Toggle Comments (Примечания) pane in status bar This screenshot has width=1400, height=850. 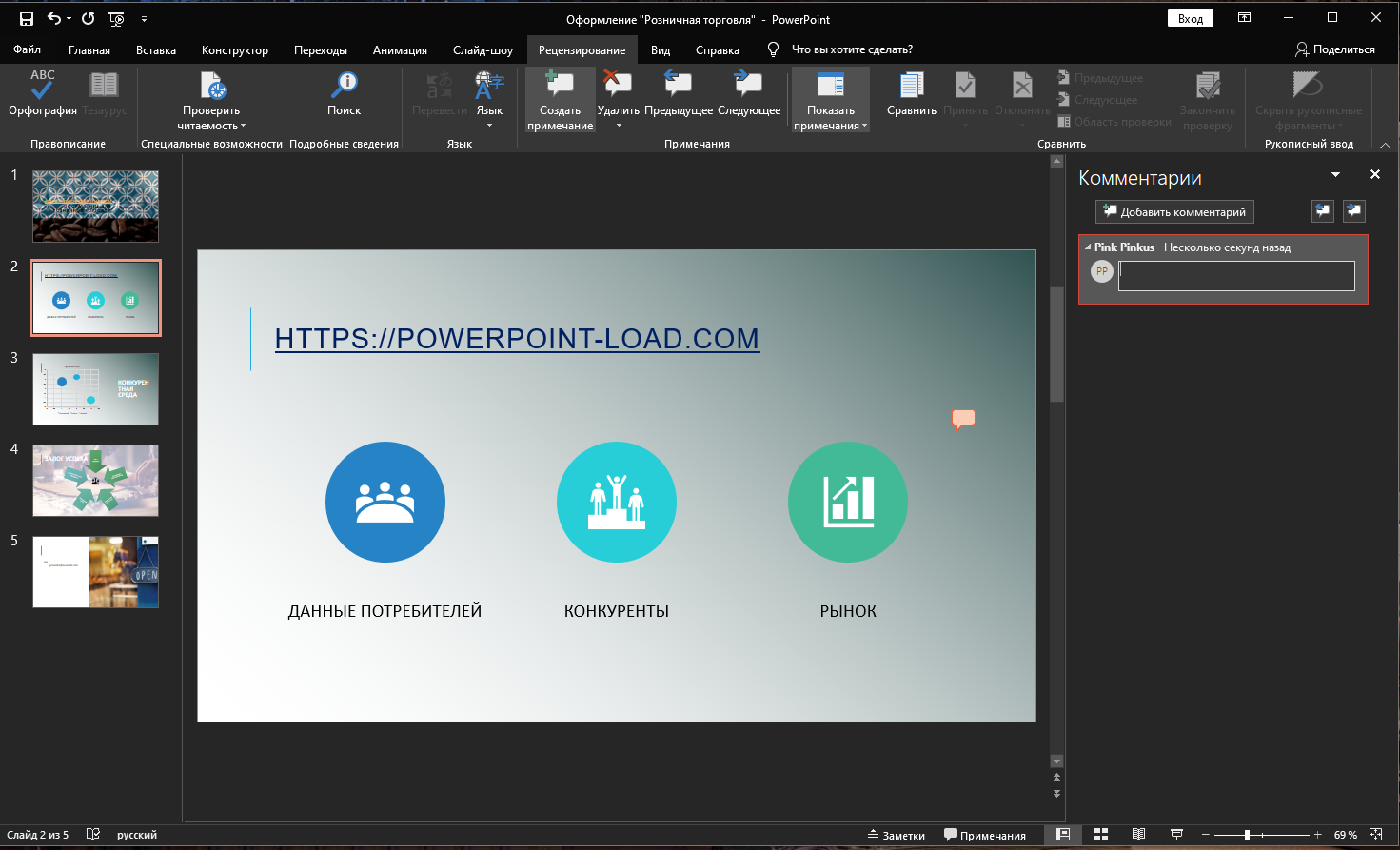point(985,835)
